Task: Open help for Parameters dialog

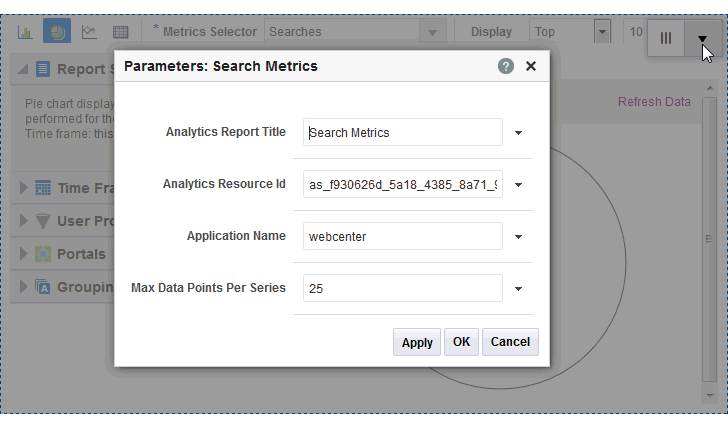Action: [506, 66]
